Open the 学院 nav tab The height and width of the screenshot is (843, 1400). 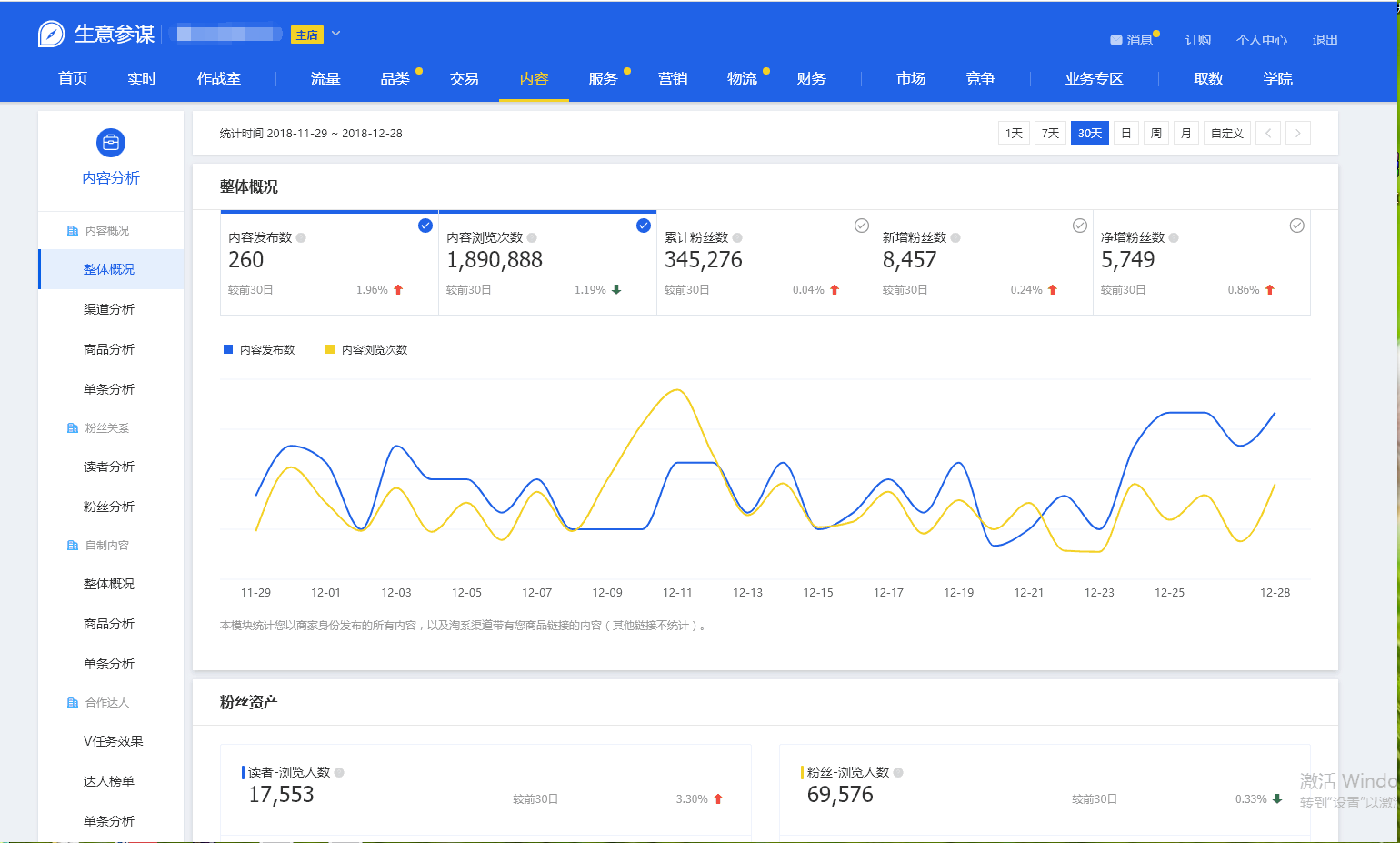click(1278, 79)
